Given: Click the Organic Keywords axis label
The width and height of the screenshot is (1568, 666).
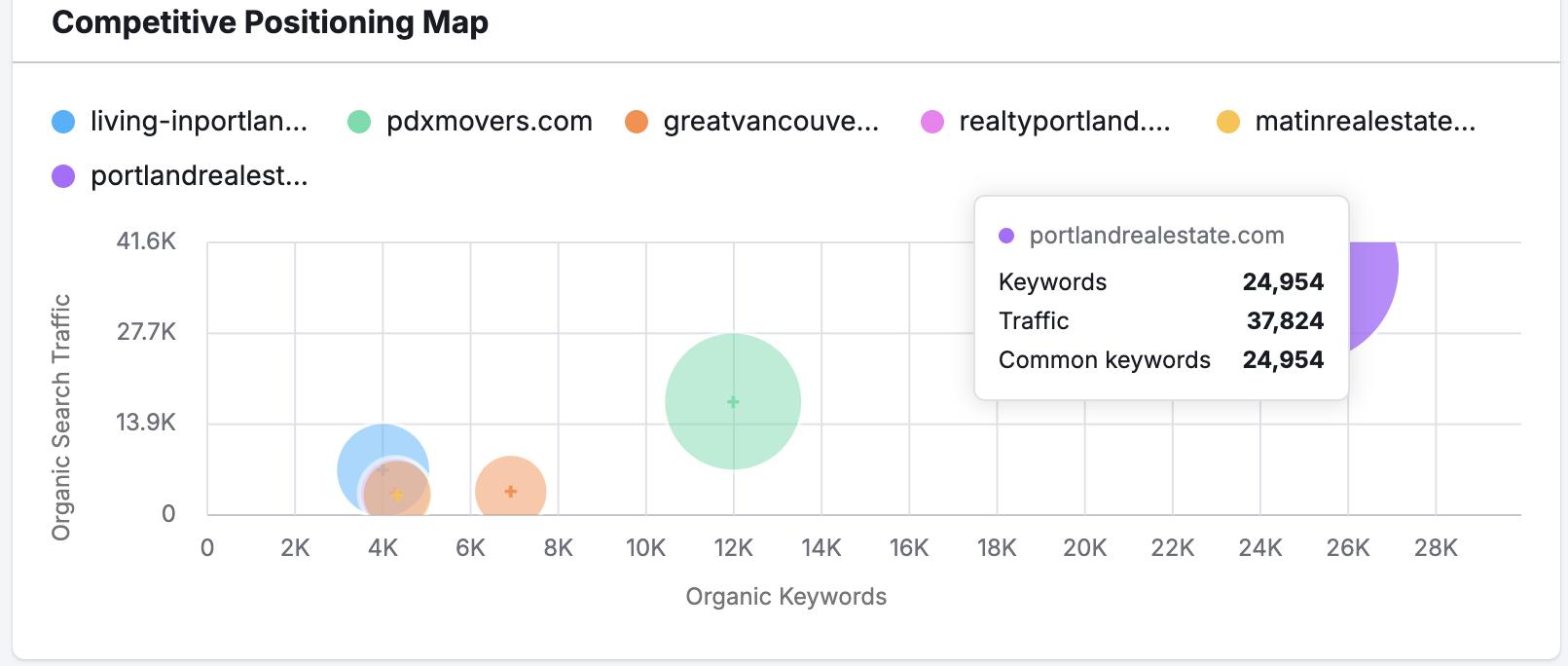Looking at the screenshot, I should pyautogui.click(x=786, y=597).
